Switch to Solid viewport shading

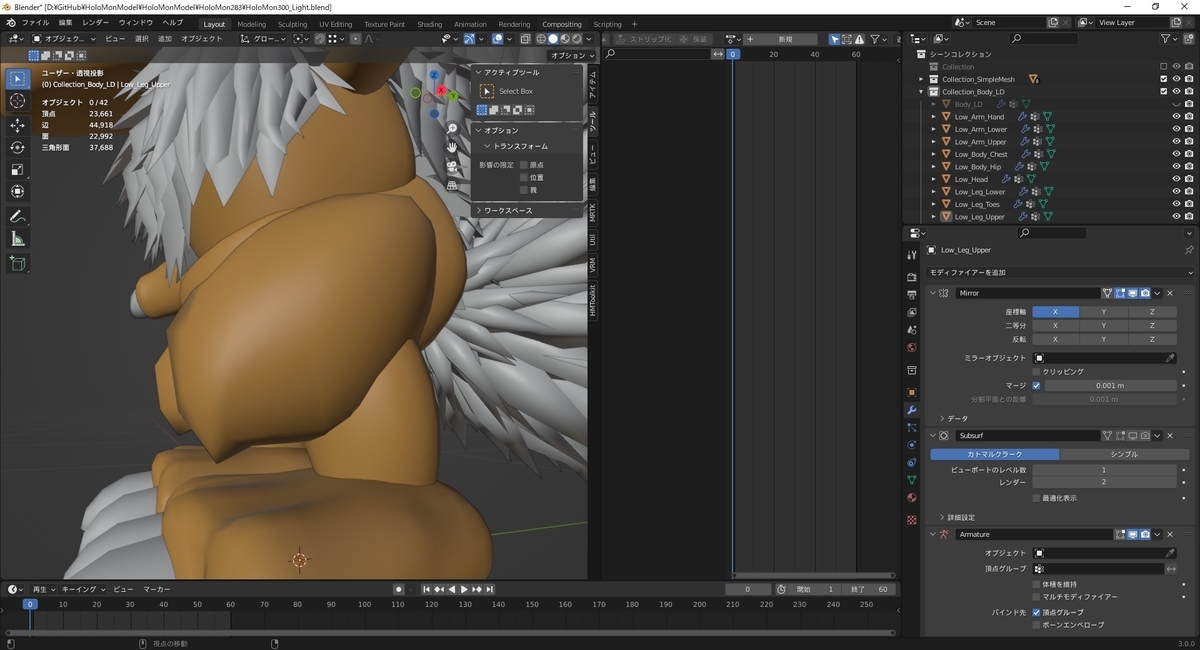pos(553,39)
